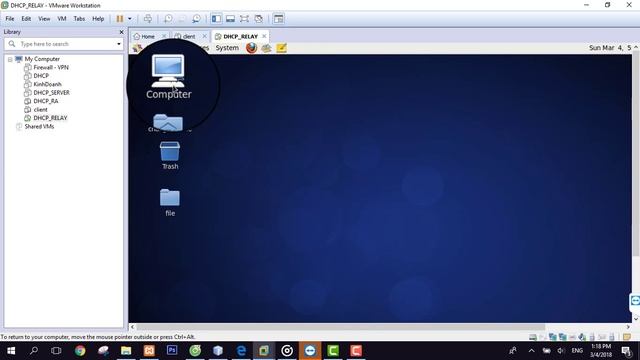The width and height of the screenshot is (640, 360).
Task: Open Google Chrome from the taskbar
Action: coord(80,351)
